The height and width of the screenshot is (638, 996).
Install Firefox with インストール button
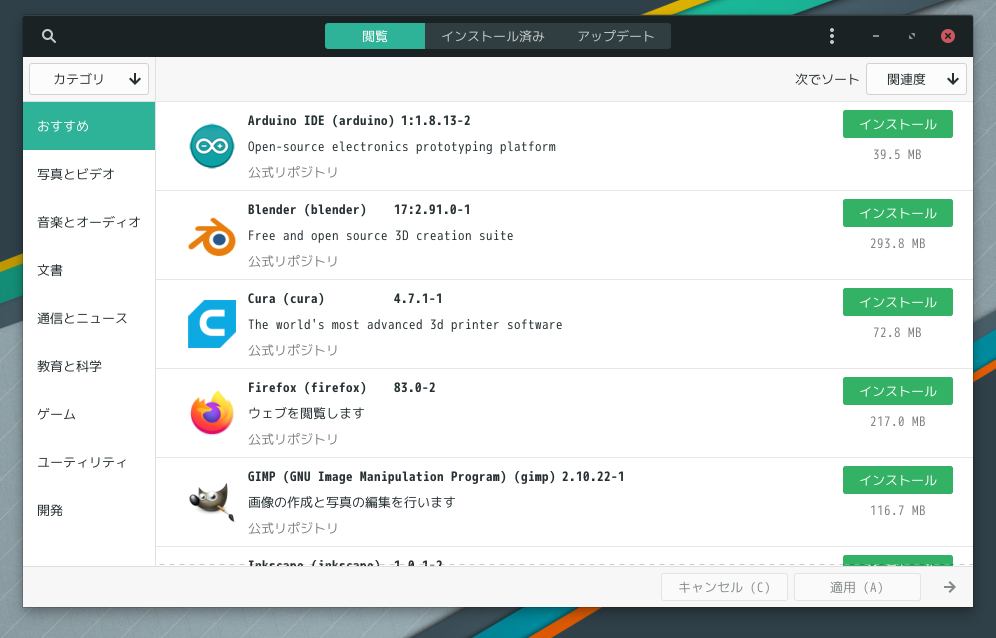point(898,391)
